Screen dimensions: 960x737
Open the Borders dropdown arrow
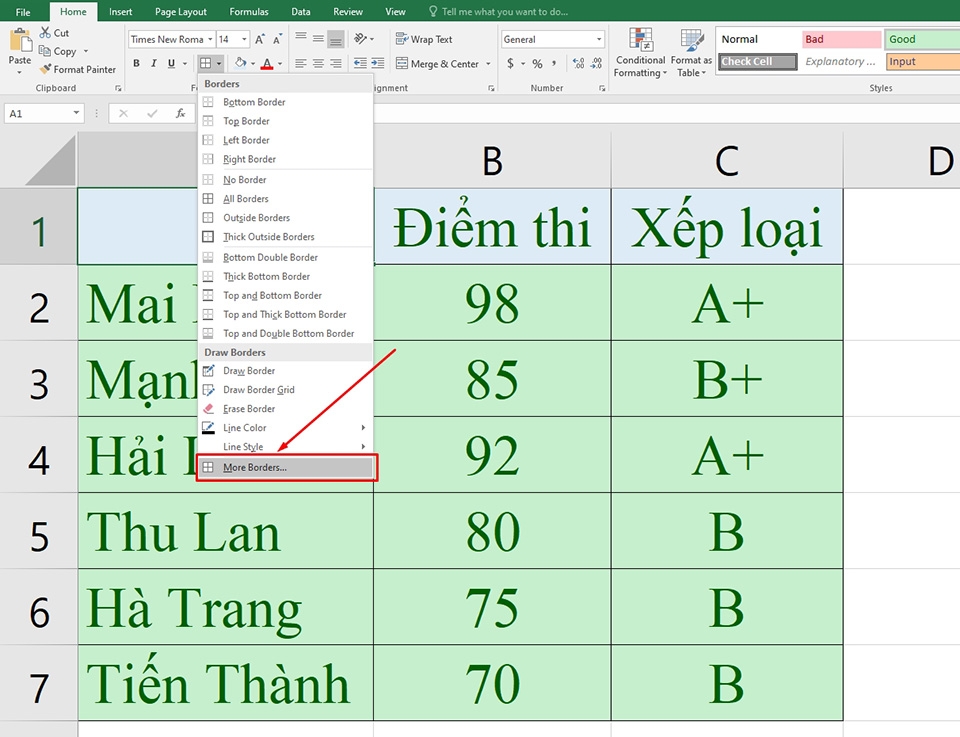tap(219, 63)
